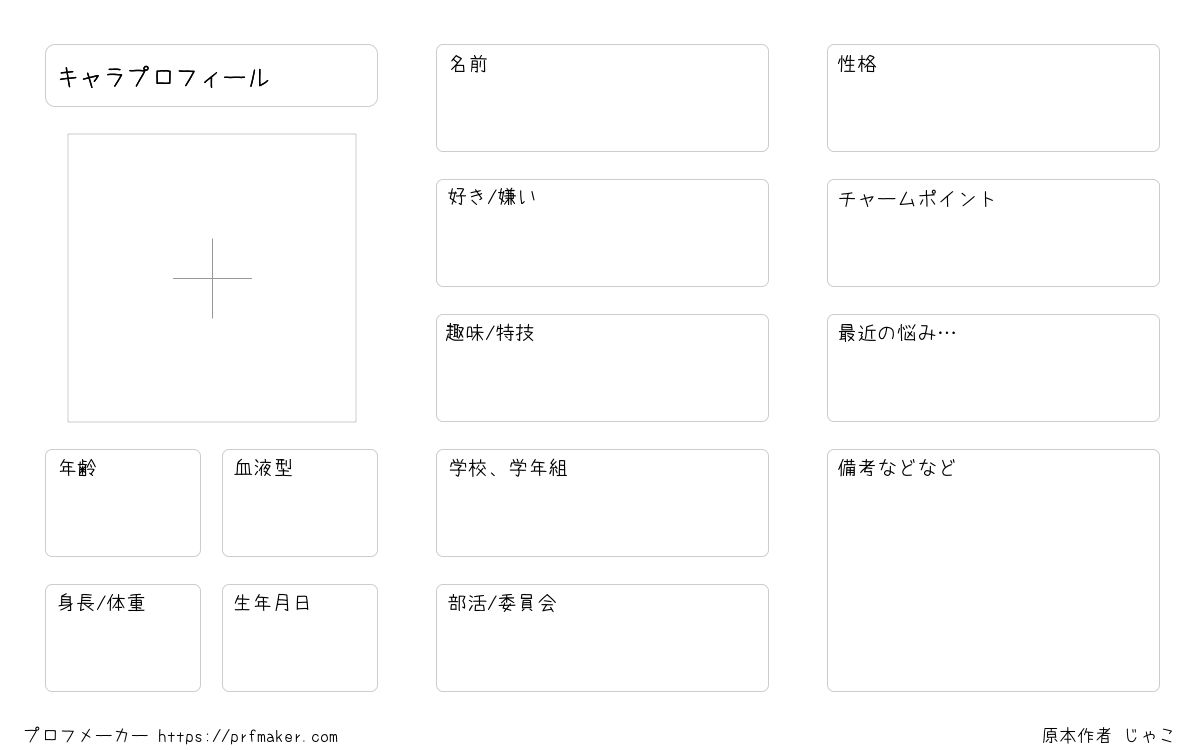Click the チャームポイント charm point field

[993, 233]
